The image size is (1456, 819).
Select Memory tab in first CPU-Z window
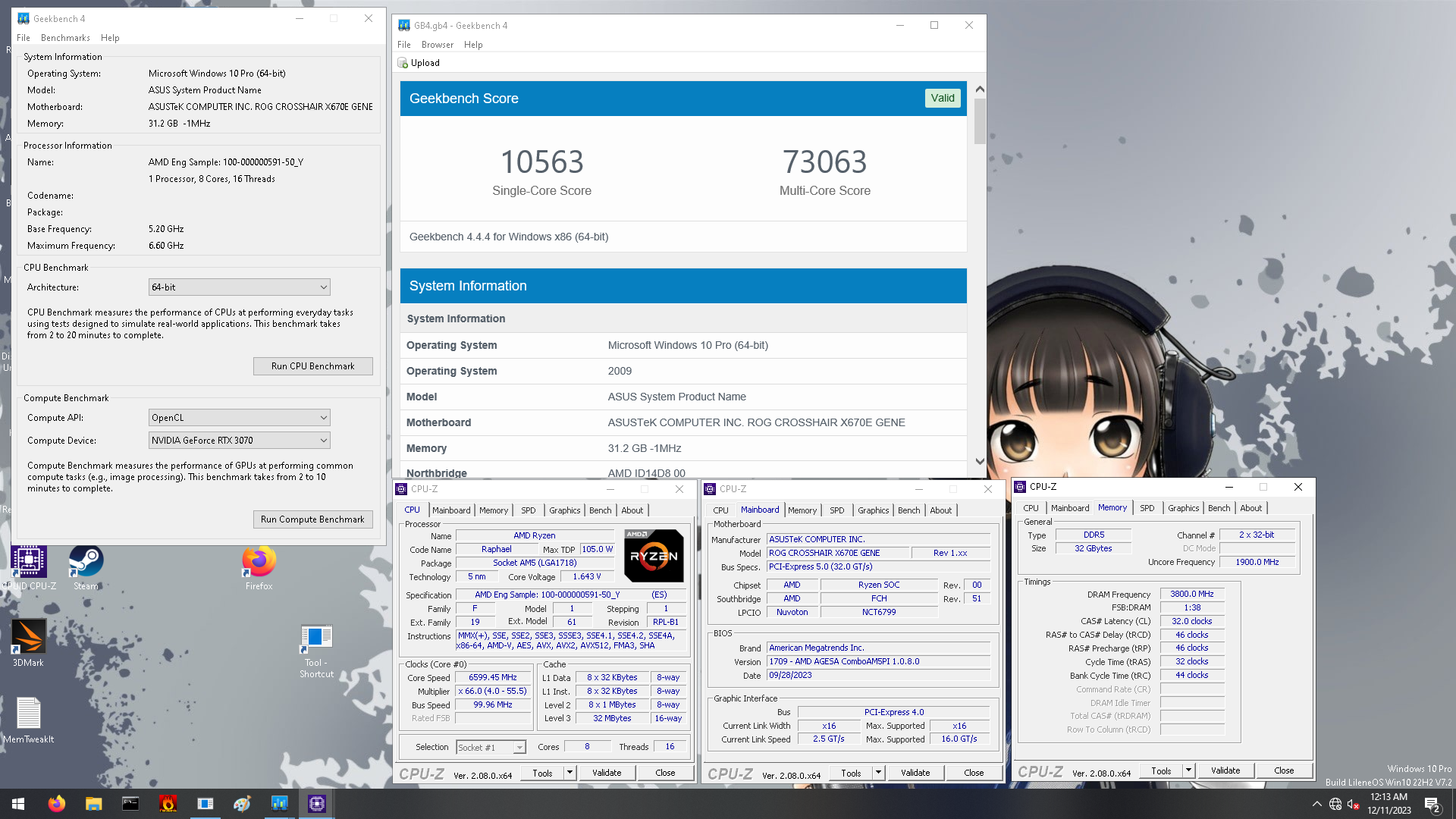point(494,510)
